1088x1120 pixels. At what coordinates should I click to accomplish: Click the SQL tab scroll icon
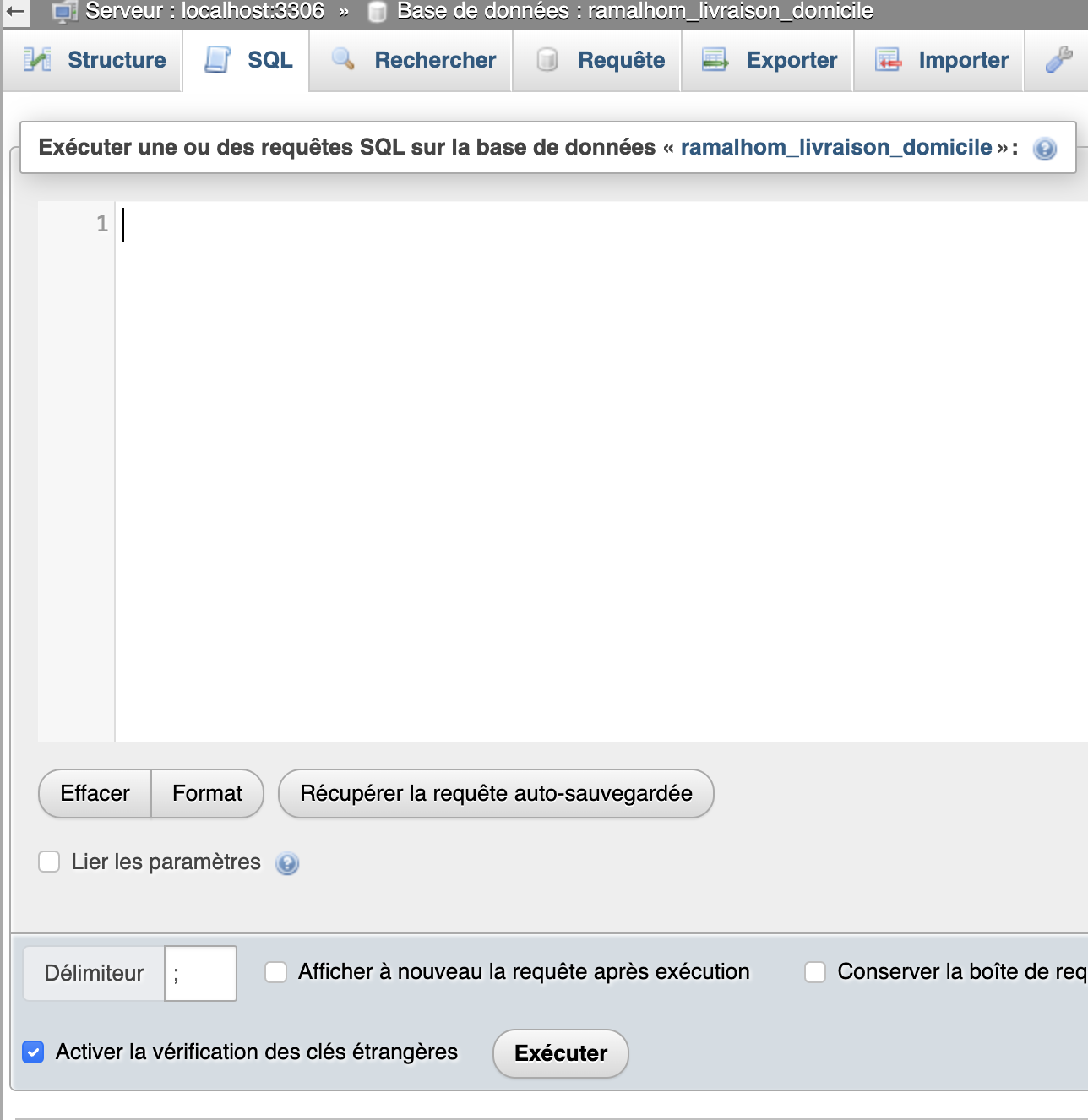pos(218,60)
